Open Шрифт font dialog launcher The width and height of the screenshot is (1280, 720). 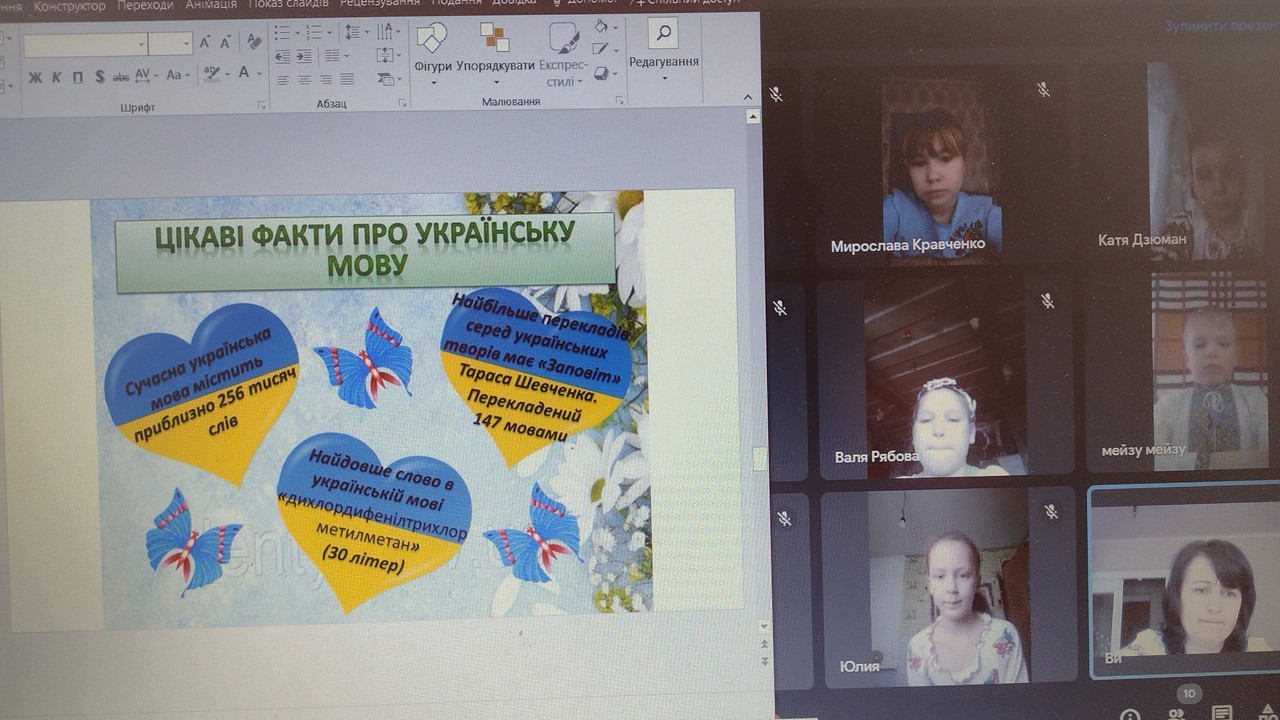click(262, 104)
